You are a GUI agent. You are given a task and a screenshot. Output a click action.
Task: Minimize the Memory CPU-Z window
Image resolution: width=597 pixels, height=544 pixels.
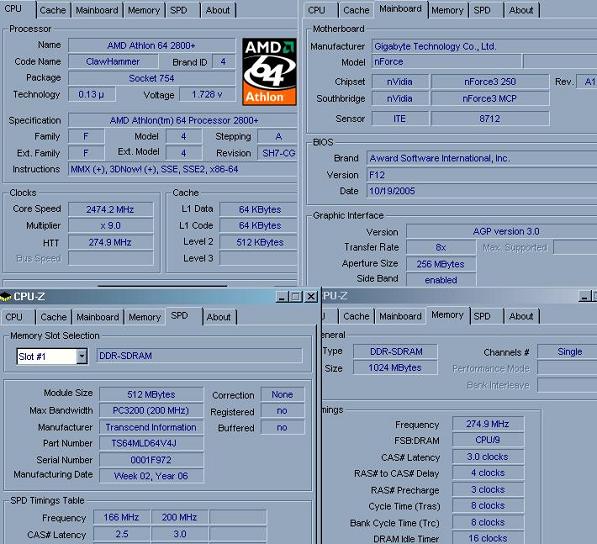click(x=584, y=296)
